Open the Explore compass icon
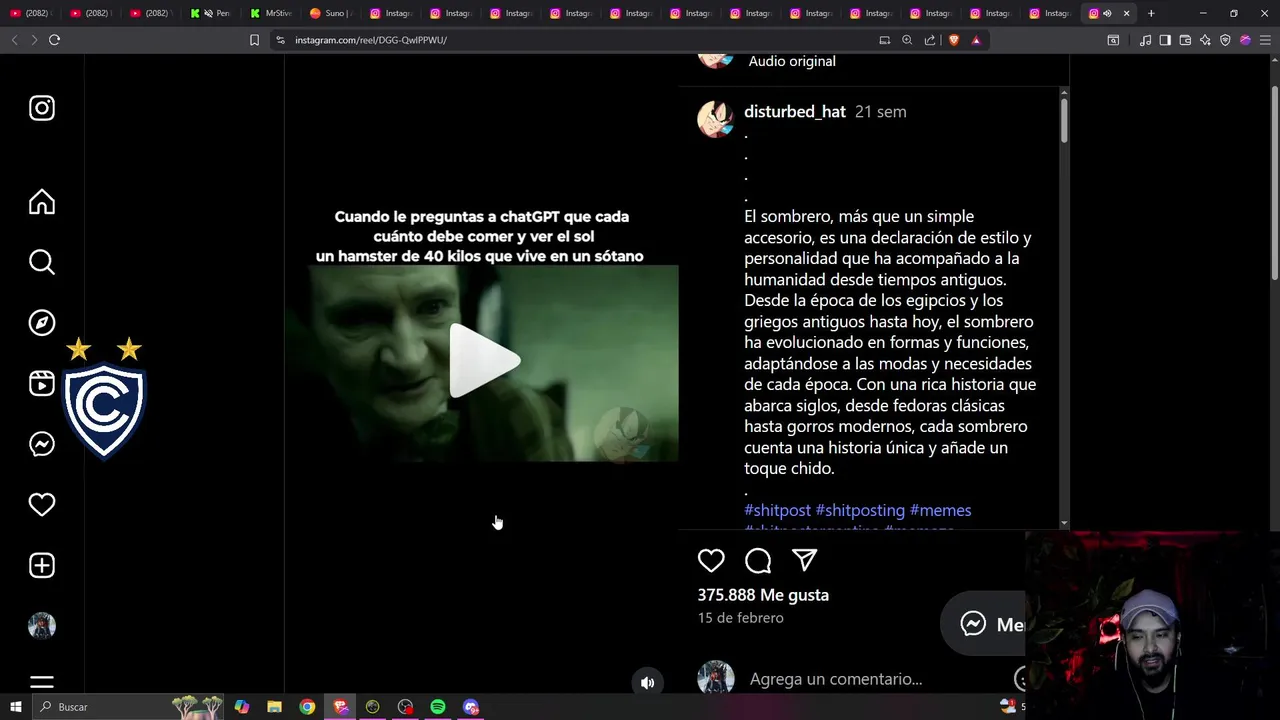This screenshot has height=720, width=1280. (x=42, y=323)
